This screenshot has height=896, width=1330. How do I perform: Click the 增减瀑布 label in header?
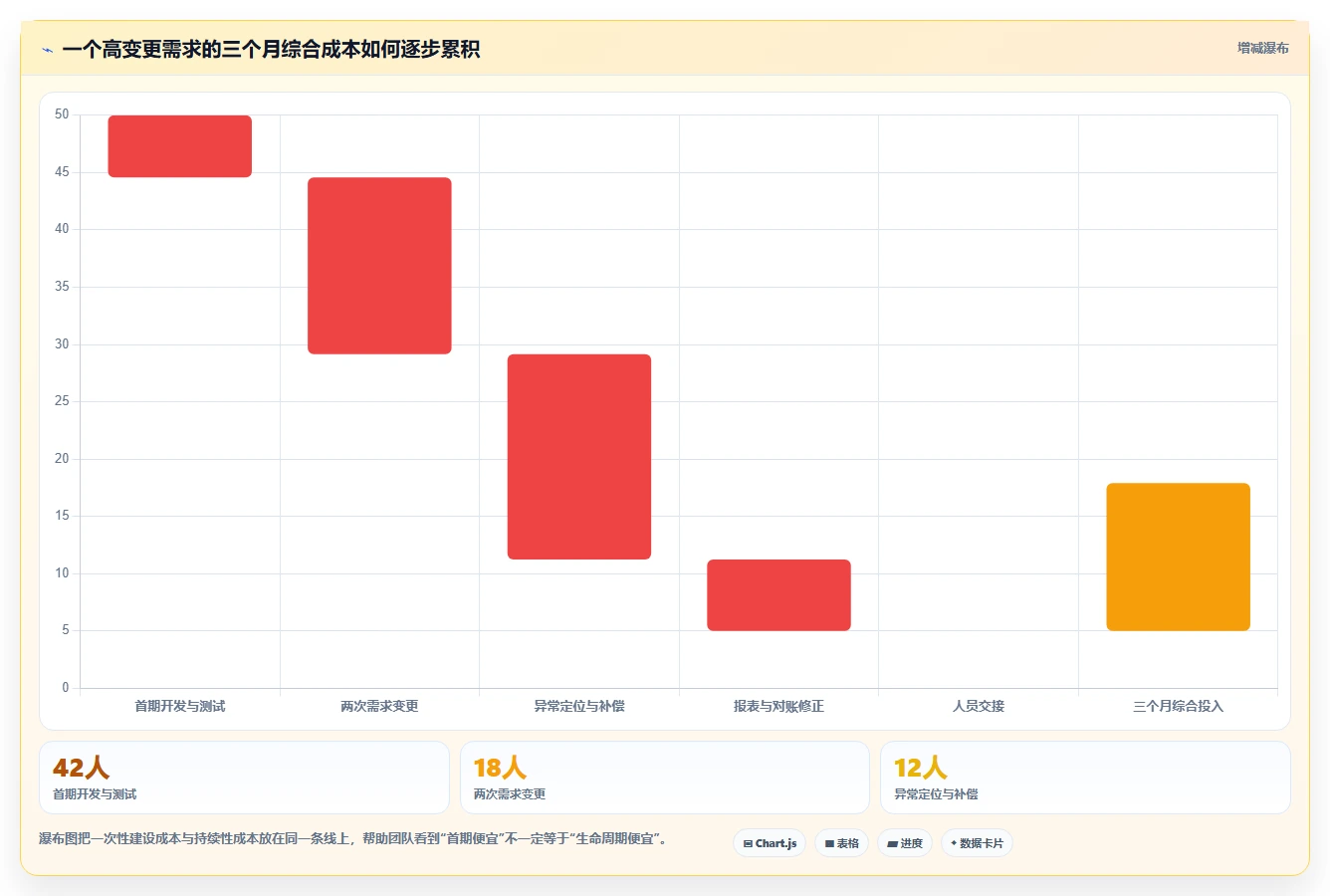1262,48
